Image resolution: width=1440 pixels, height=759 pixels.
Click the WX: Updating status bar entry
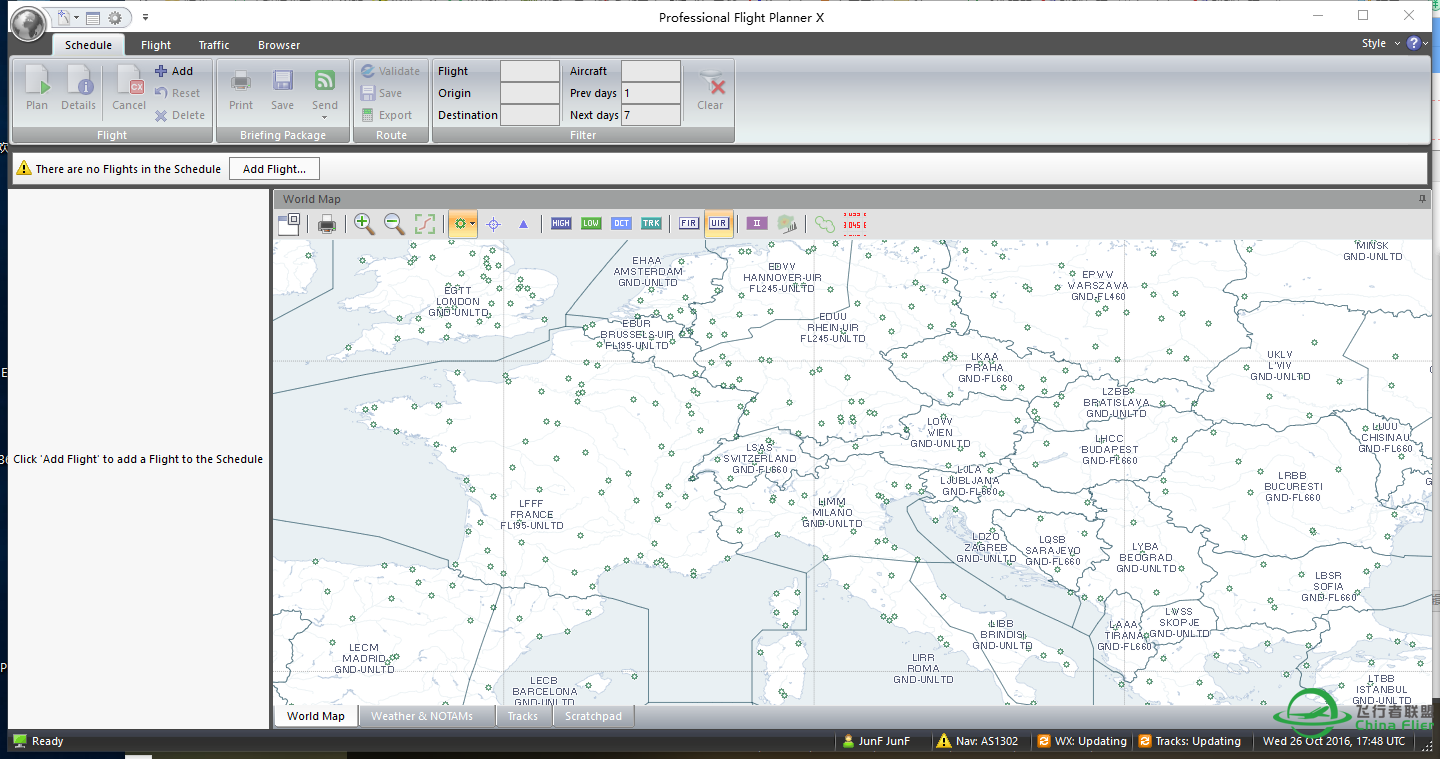point(1081,741)
